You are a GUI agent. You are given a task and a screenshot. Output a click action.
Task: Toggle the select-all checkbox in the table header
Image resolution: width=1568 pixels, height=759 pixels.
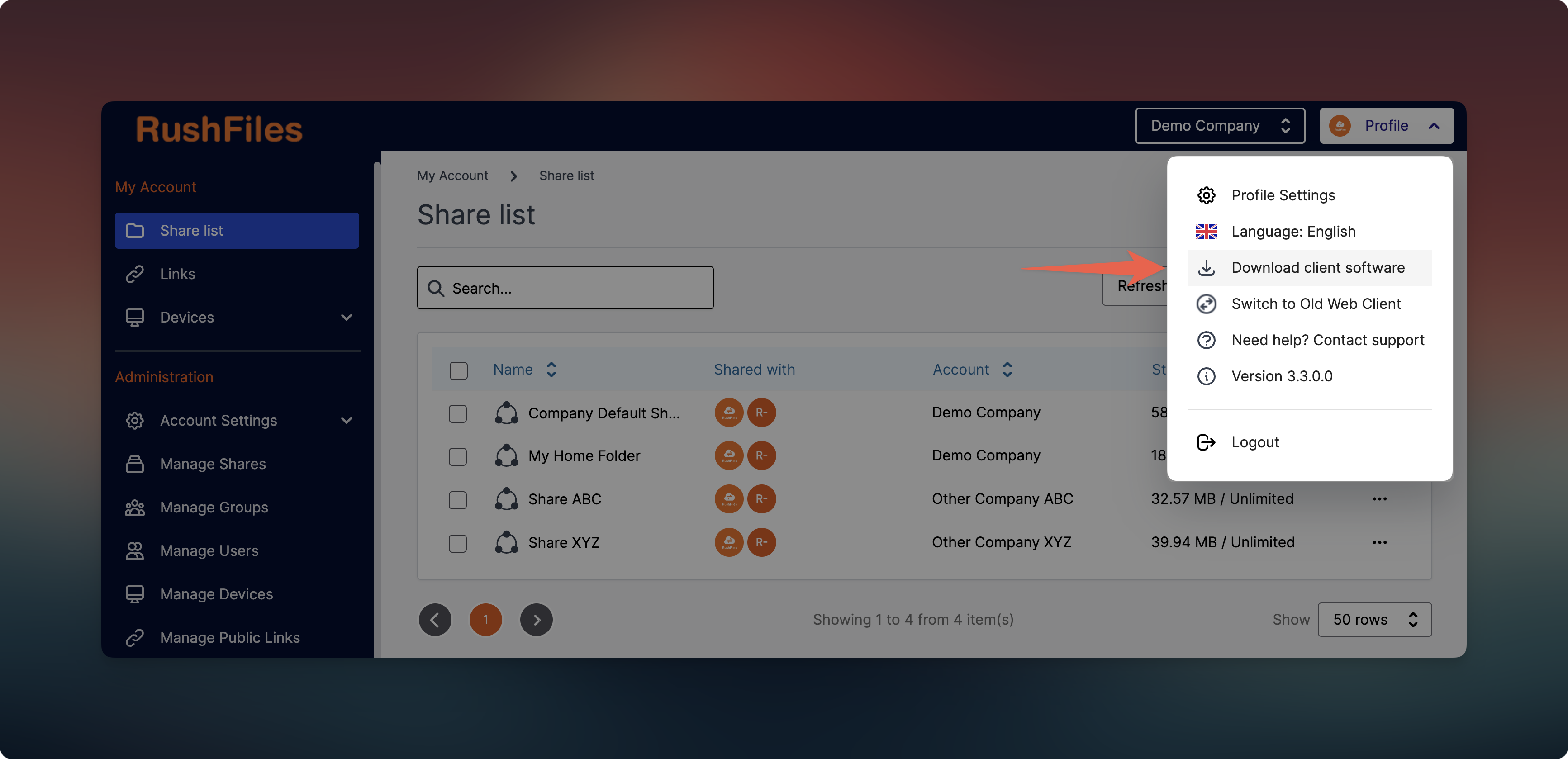point(458,370)
